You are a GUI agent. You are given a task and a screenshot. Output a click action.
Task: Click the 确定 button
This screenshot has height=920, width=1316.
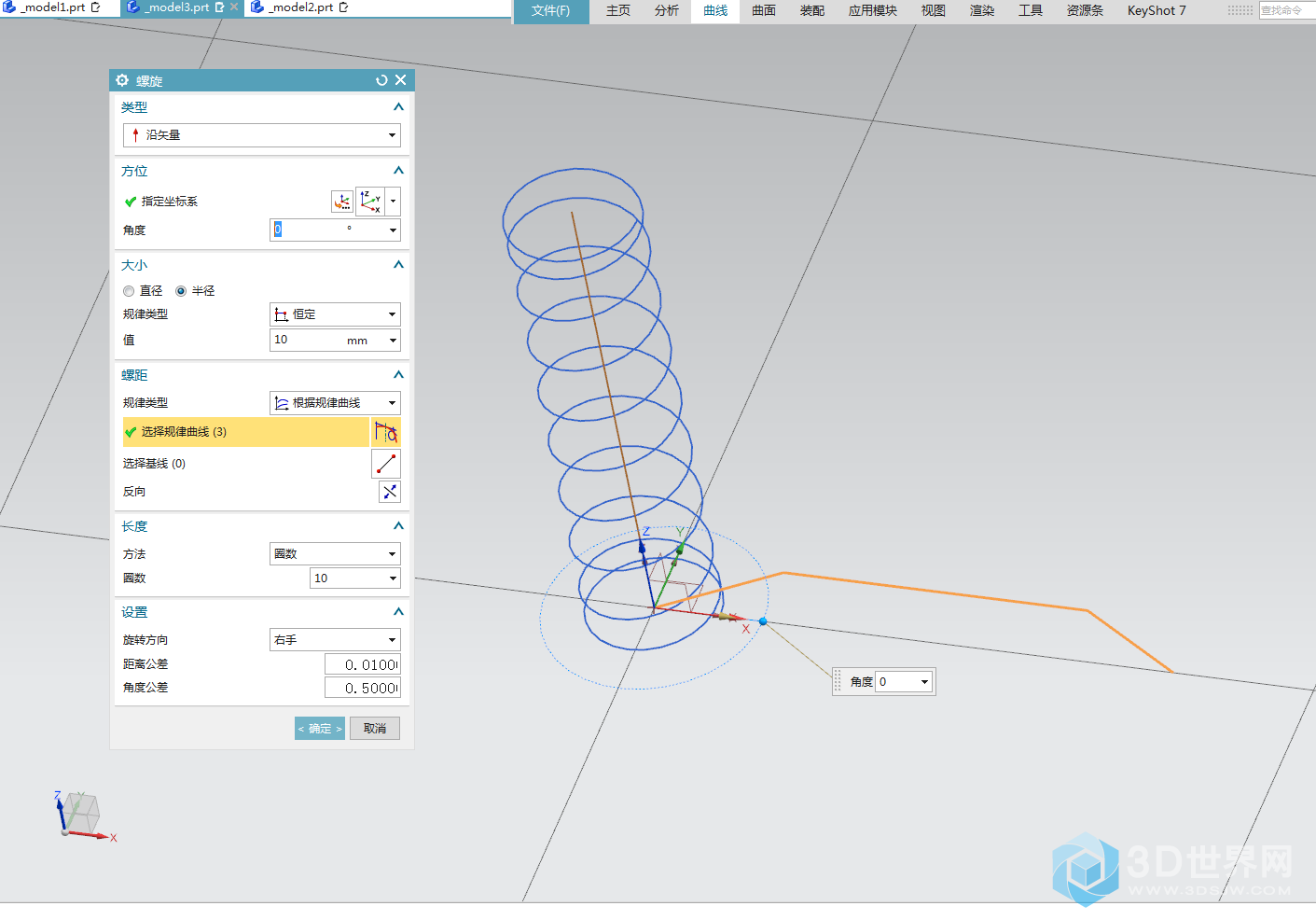tap(320, 729)
